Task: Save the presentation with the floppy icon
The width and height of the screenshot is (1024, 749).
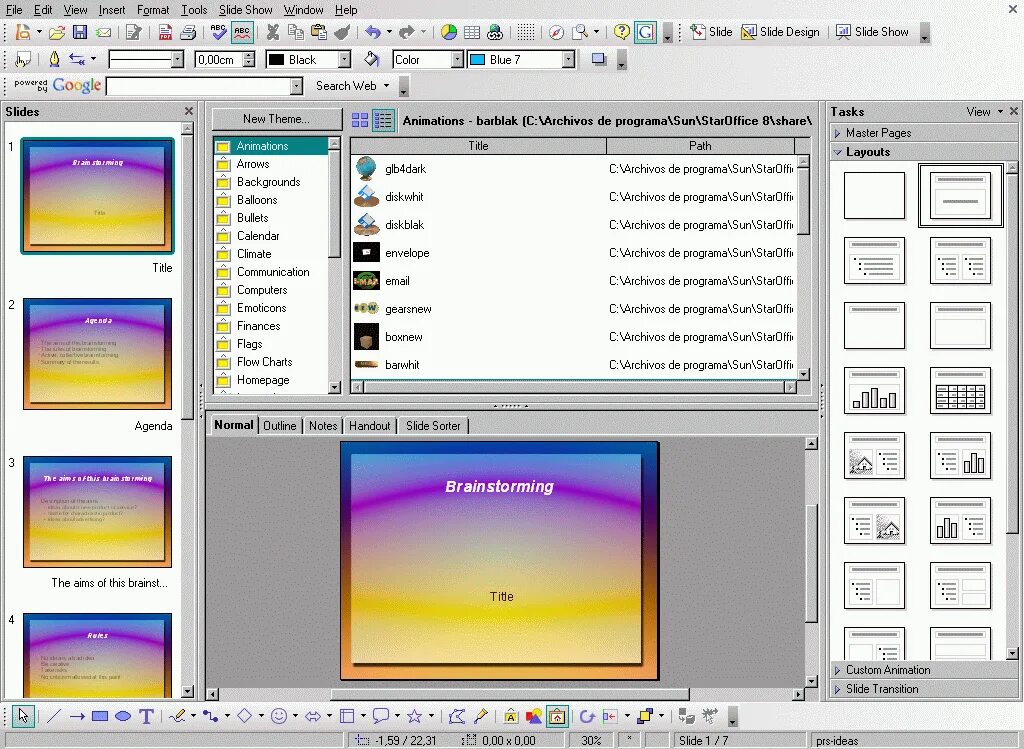Action: [x=80, y=32]
